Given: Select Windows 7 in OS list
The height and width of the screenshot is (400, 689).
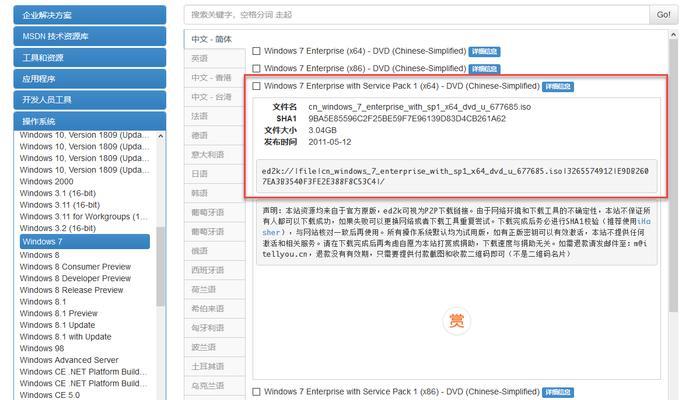Looking at the screenshot, I should pos(85,241).
